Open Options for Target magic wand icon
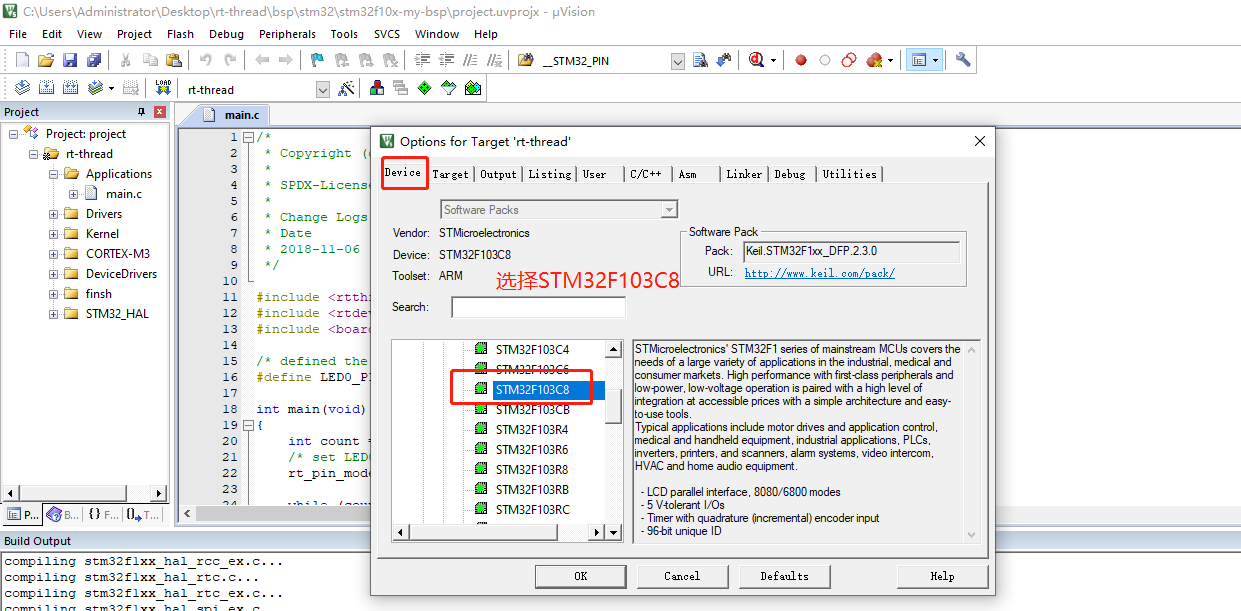The image size is (1241, 611). tap(346, 88)
